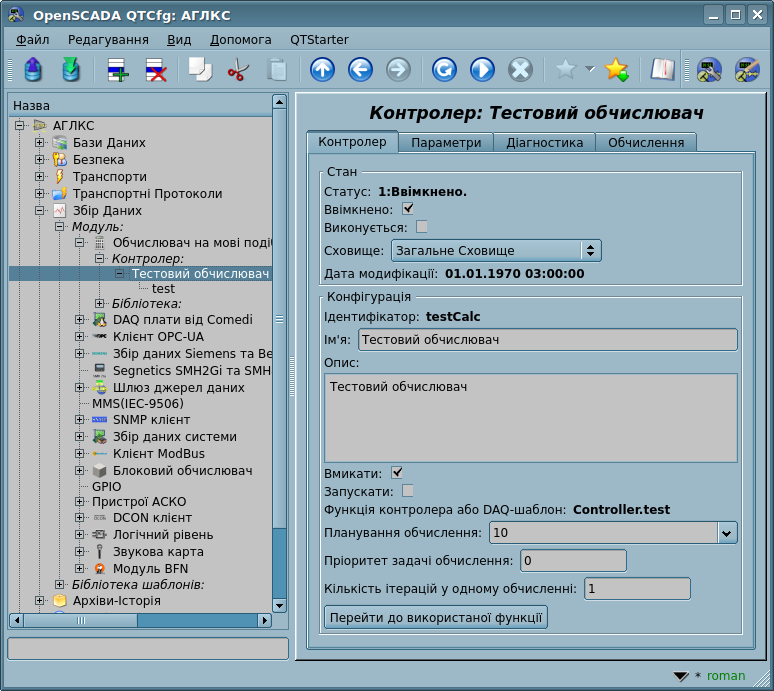The width and height of the screenshot is (774, 691).
Task: Open the Редагування menu
Action: point(108,39)
